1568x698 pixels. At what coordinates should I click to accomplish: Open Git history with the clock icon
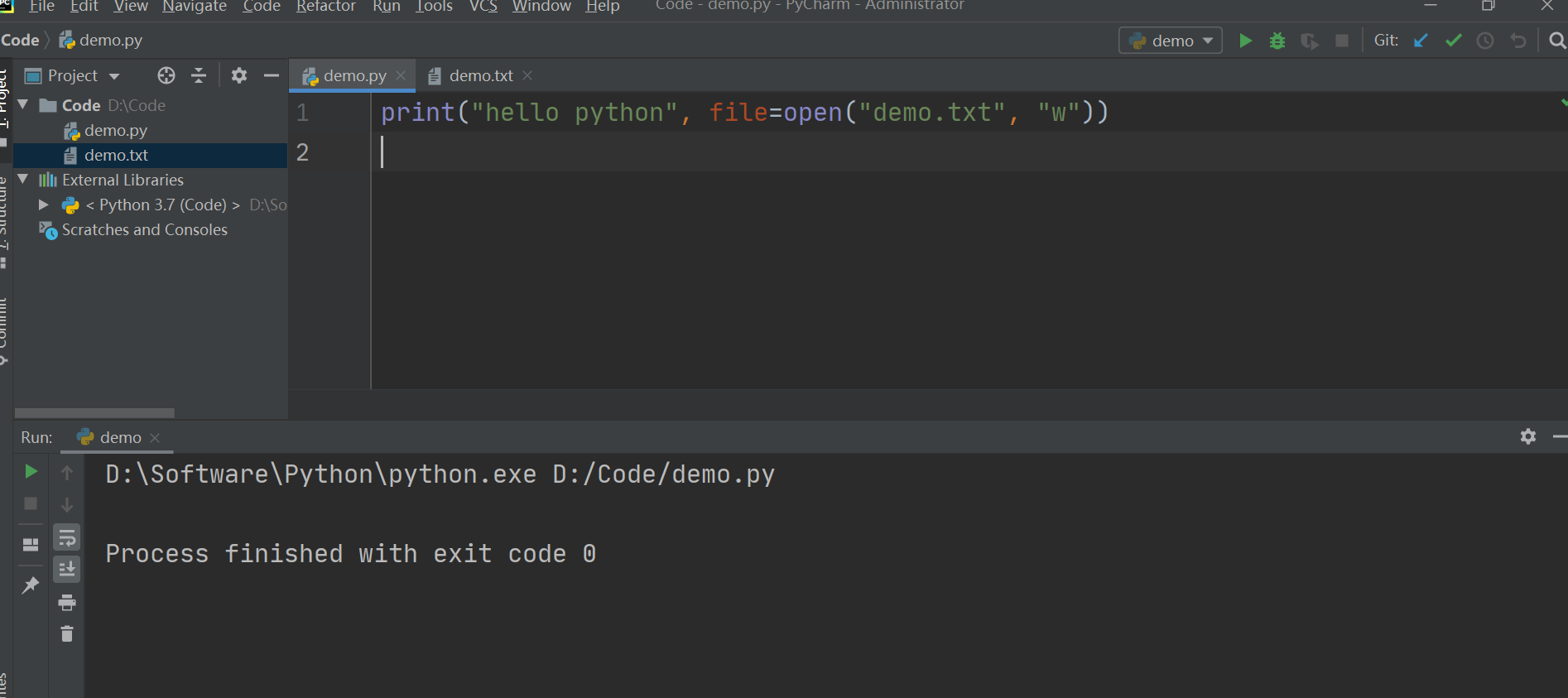pos(1485,41)
